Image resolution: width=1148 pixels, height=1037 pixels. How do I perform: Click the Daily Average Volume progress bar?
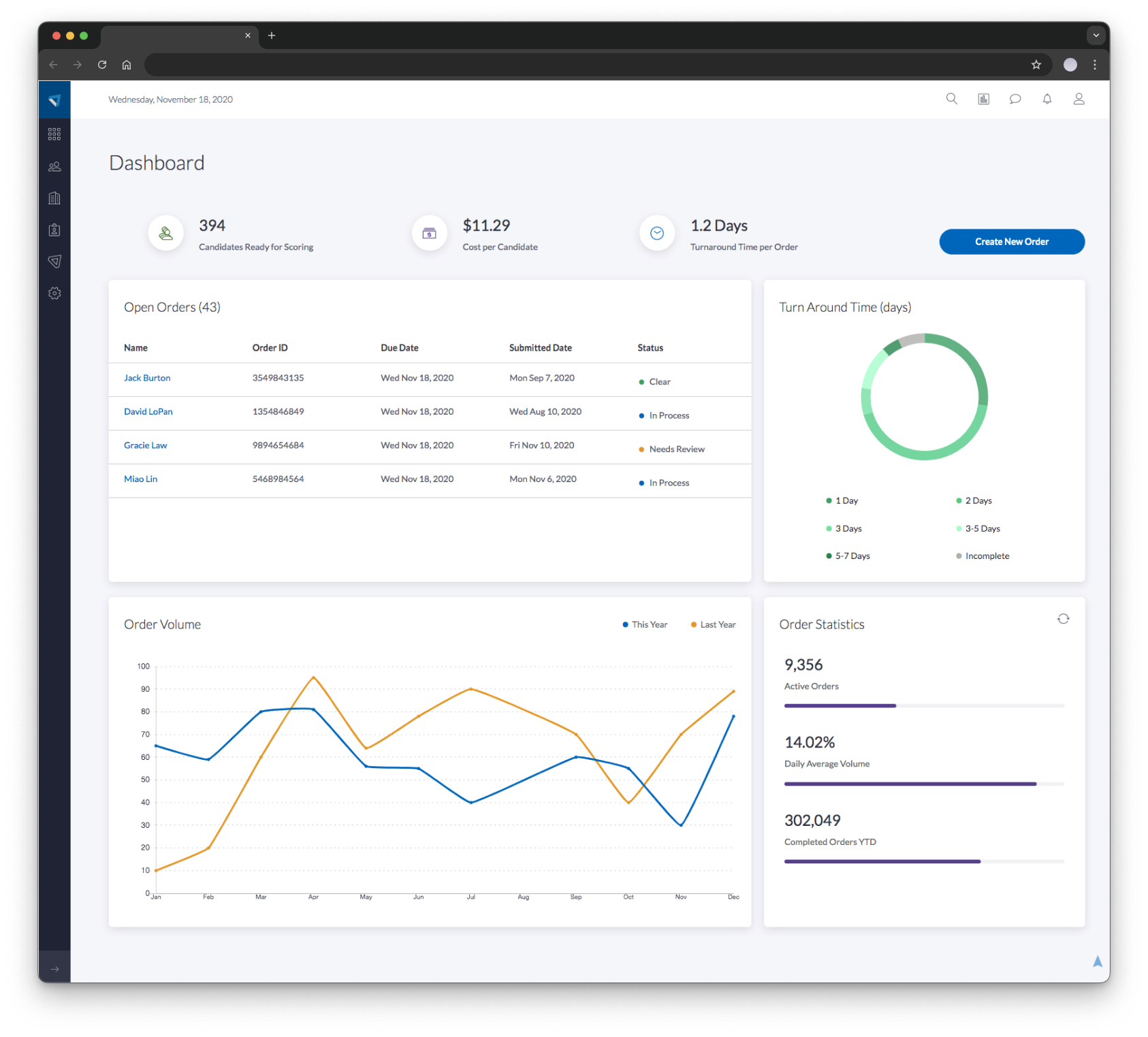click(x=924, y=784)
